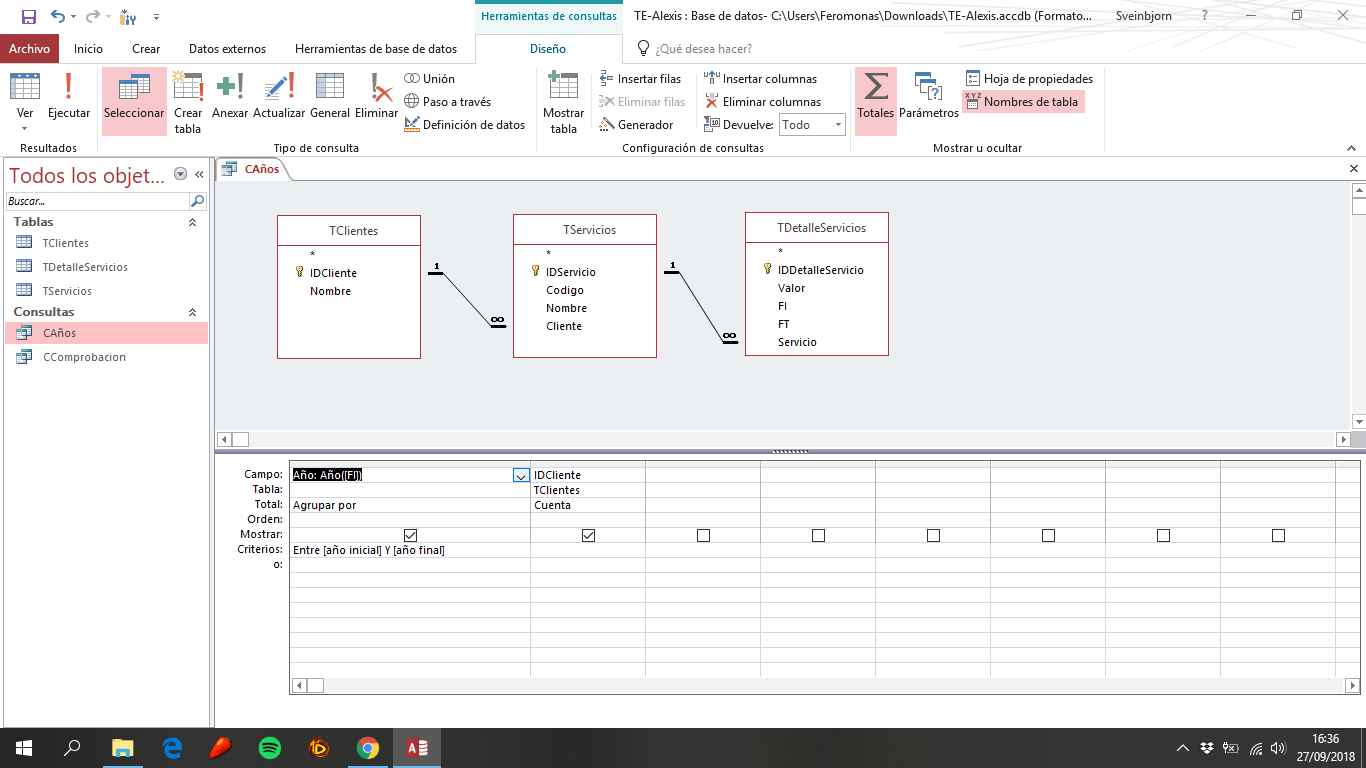Click the Ejecutar run query icon
This screenshot has width=1366, height=768.
click(68, 98)
